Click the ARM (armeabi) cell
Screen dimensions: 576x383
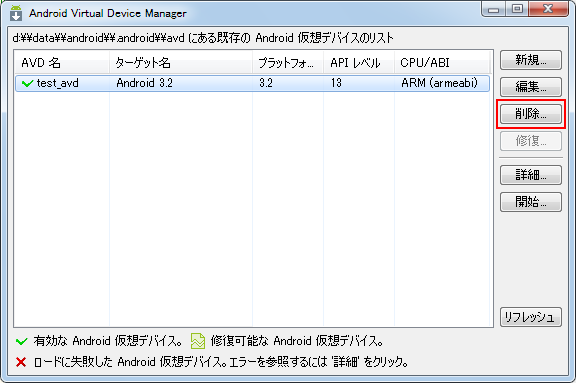pyautogui.click(x=439, y=83)
